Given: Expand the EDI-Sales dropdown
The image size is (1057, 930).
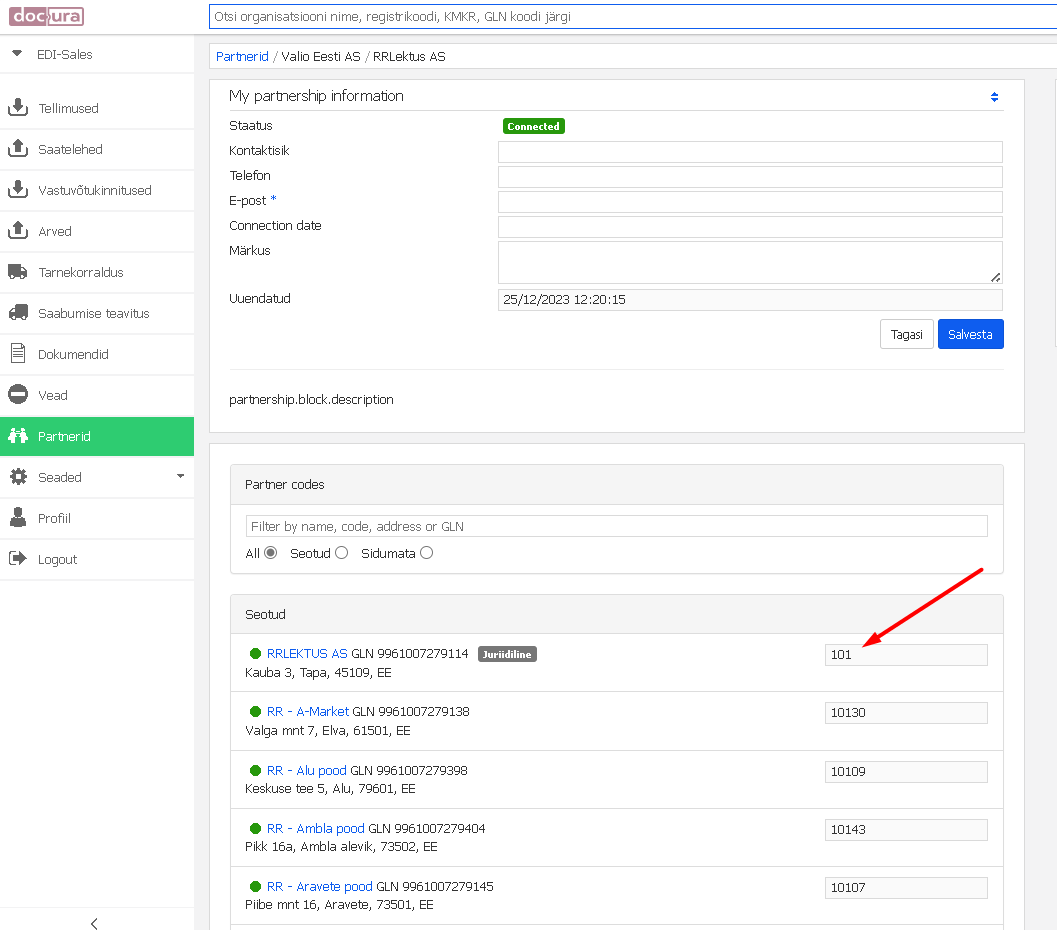Looking at the screenshot, I should (x=18, y=53).
